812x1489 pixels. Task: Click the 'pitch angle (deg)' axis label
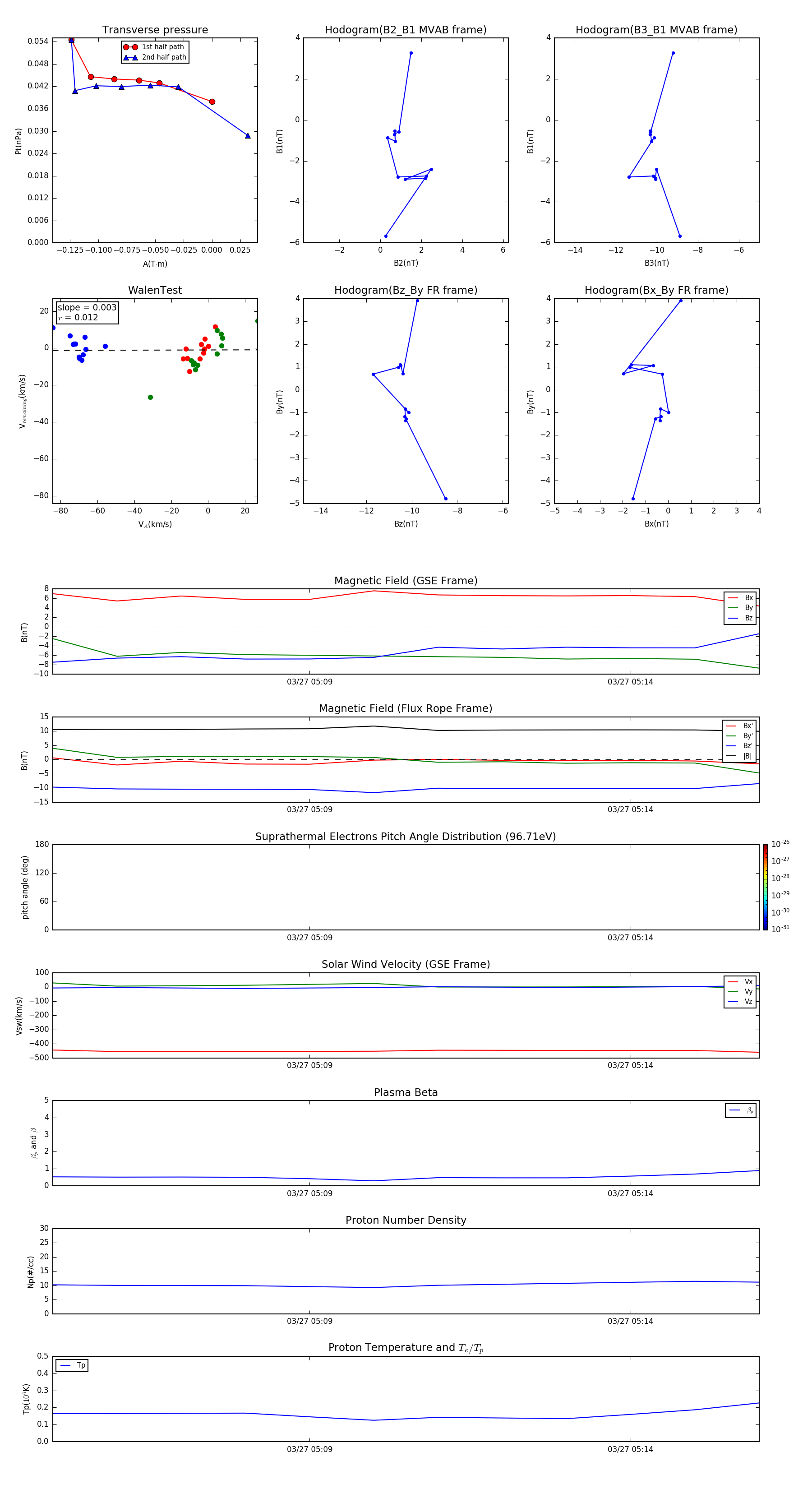25,887
